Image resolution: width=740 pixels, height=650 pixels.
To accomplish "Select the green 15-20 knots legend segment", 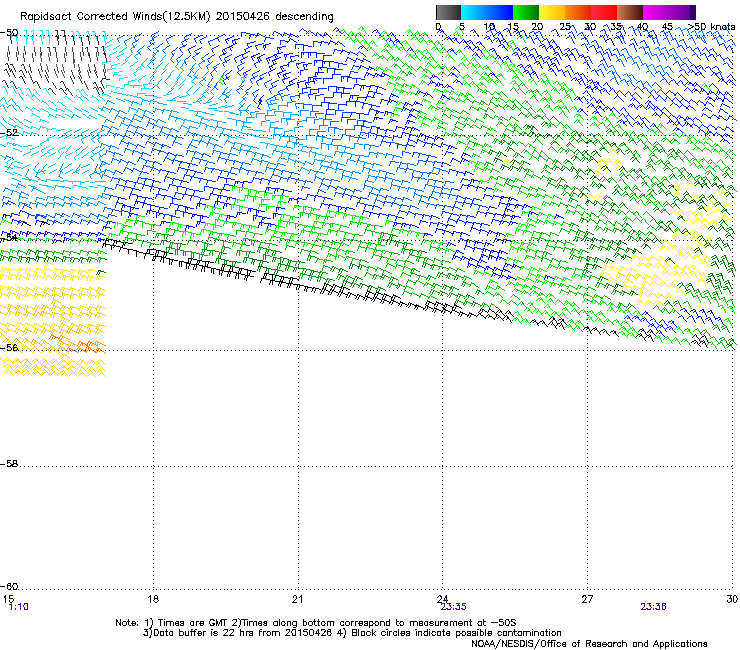I will pyautogui.click(x=526, y=12).
